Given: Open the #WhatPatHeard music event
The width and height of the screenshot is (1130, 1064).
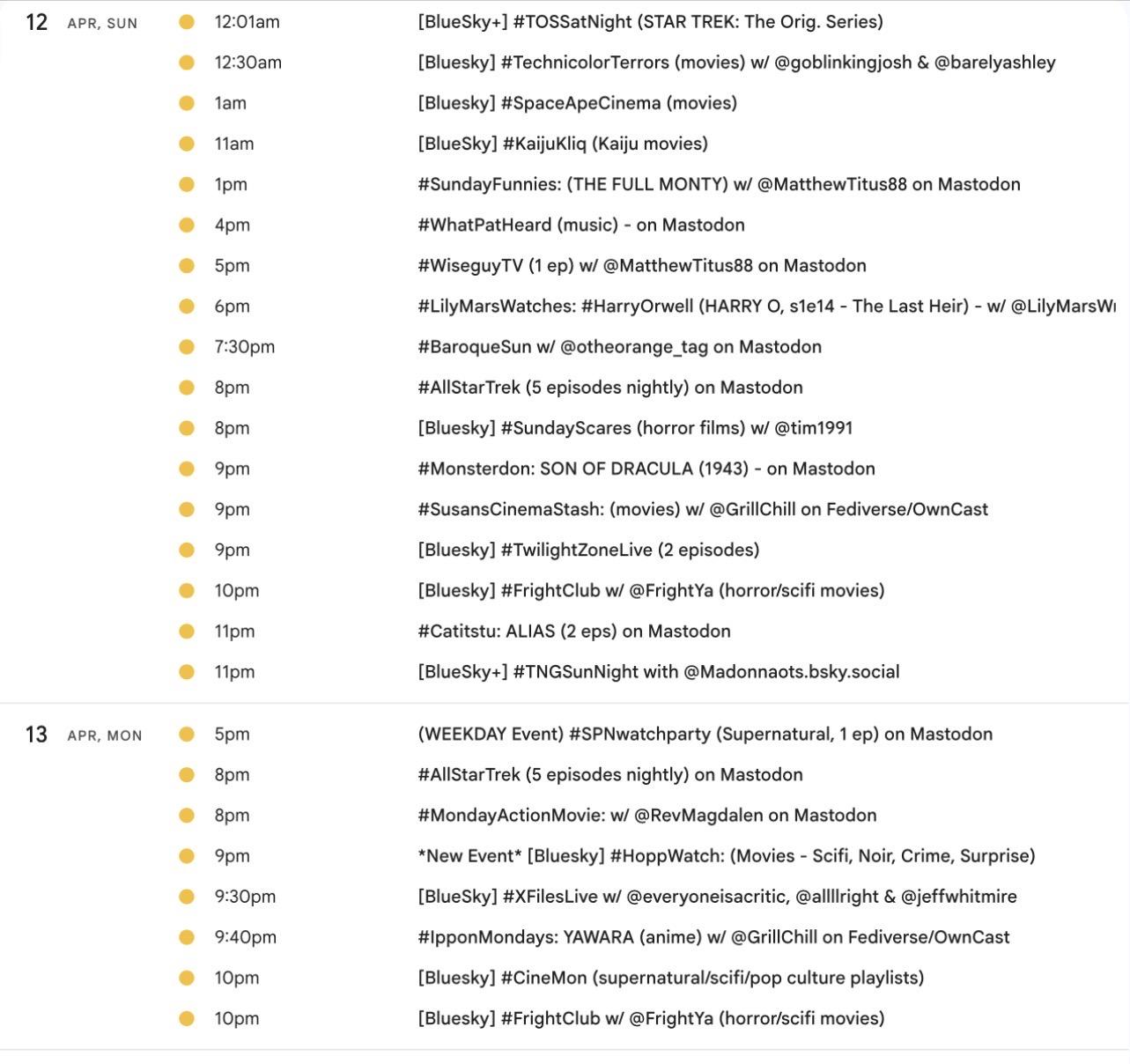Looking at the screenshot, I should (580, 225).
